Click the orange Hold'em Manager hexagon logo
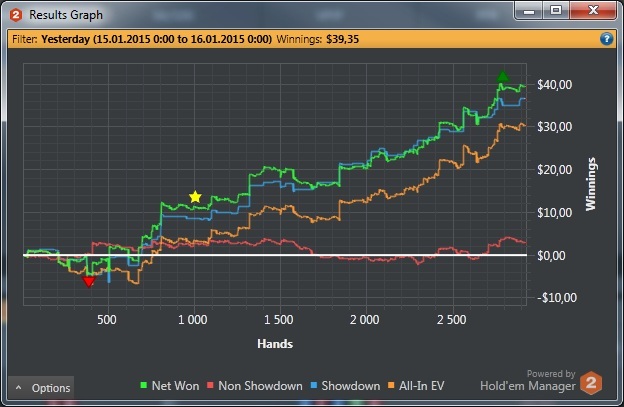624x407 pixels. (x=591, y=383)
